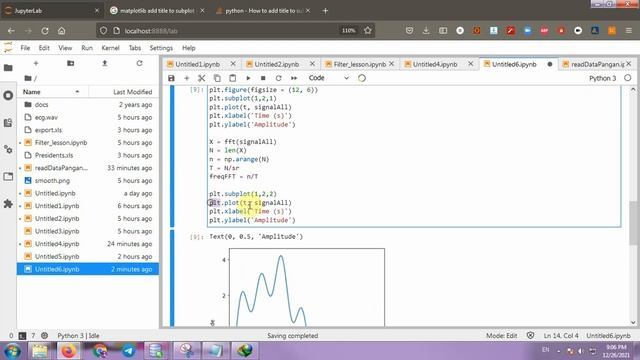Open File Browser sidebar folder icon
The height and width of the screenshot is (360, 640).
8,68
